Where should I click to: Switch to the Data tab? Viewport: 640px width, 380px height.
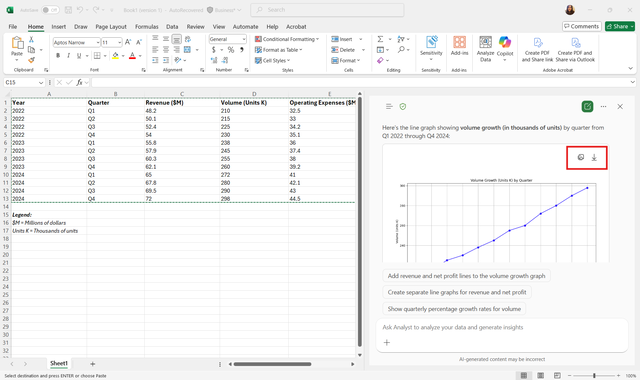[x=172, y=27]
